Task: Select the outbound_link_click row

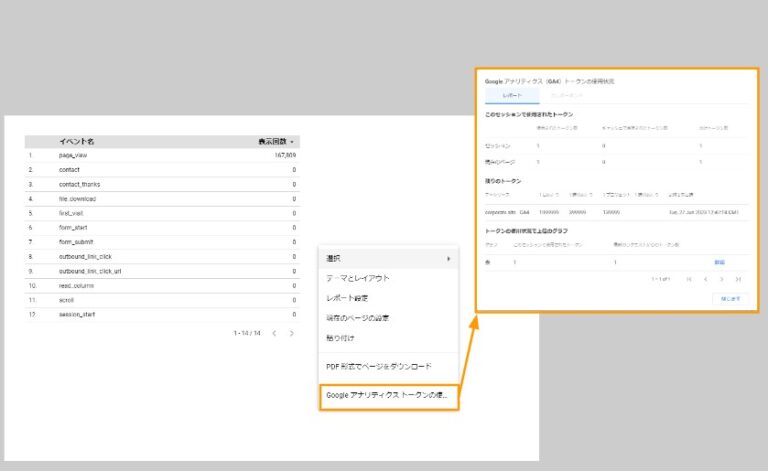Action: 162,257
